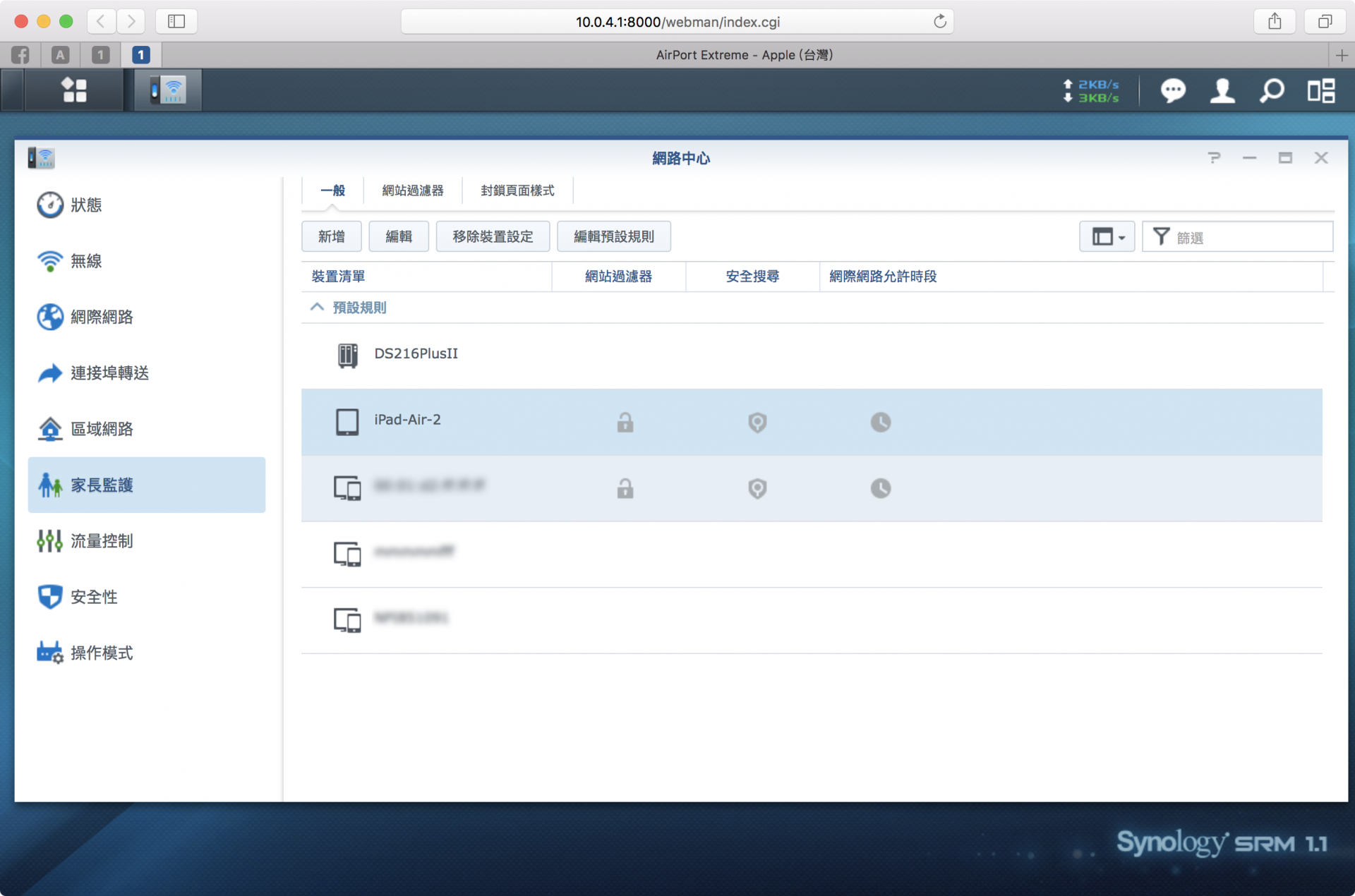Toggle safe search shield for iPad-Air-2

point(757,423)
